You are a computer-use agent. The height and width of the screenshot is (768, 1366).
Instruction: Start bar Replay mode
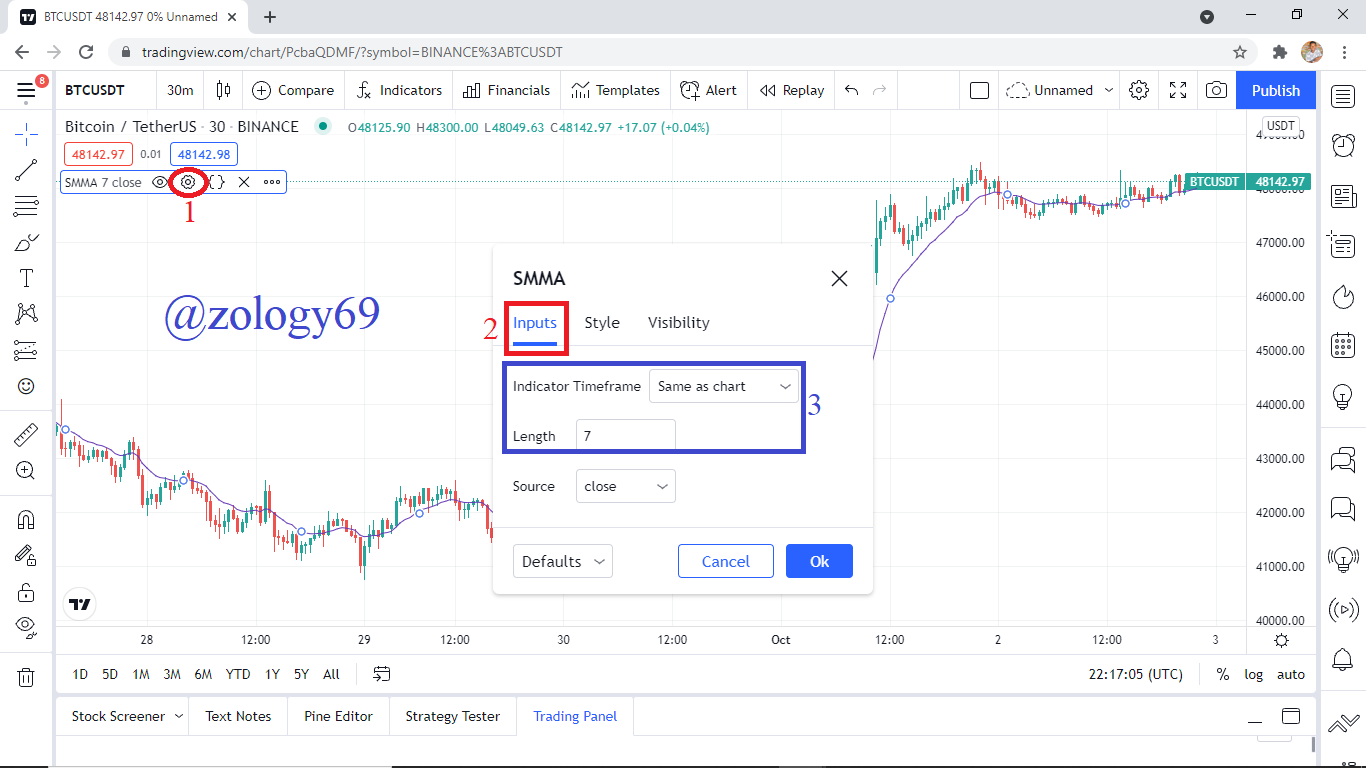(792, 90)
